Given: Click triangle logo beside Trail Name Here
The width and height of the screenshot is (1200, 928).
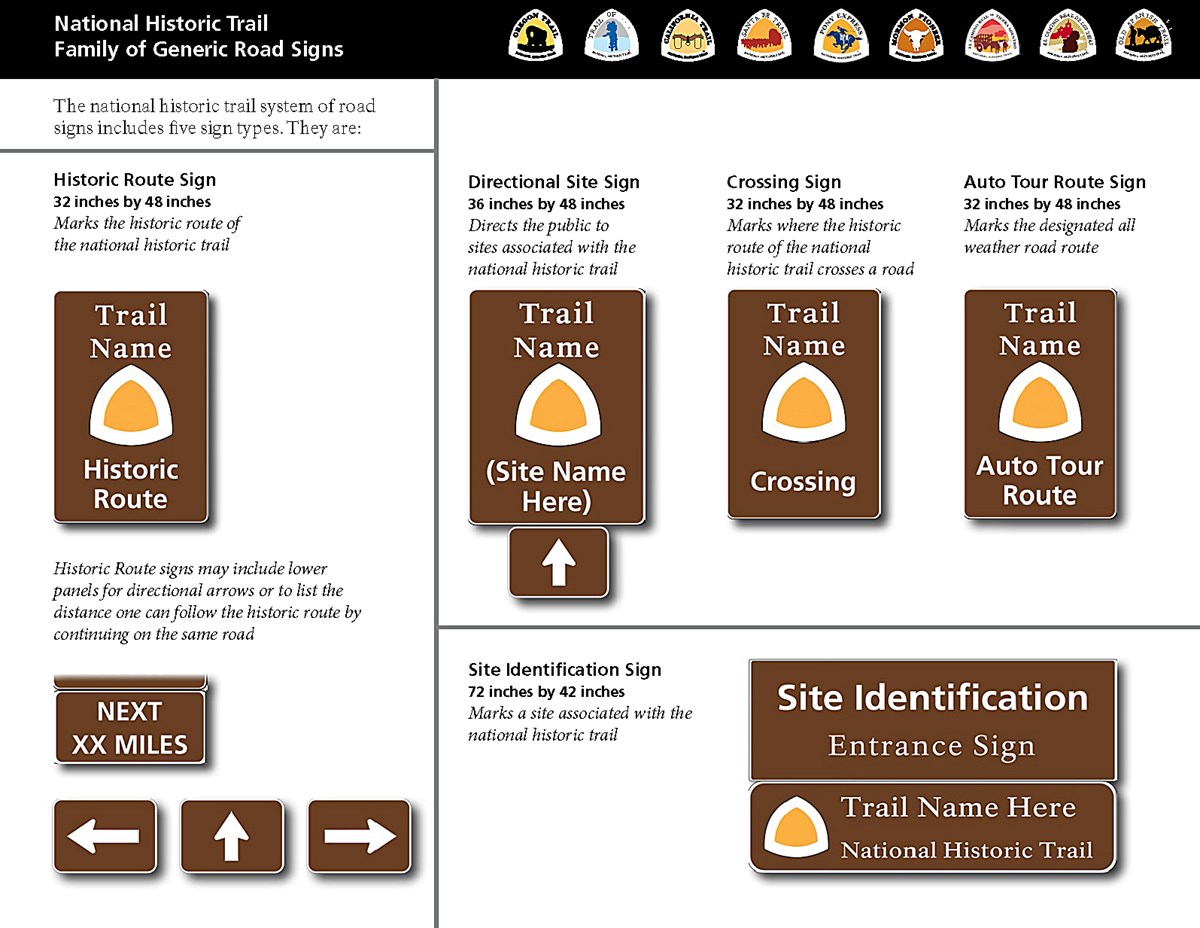Looking at the screenshot, I should [796, 827].
